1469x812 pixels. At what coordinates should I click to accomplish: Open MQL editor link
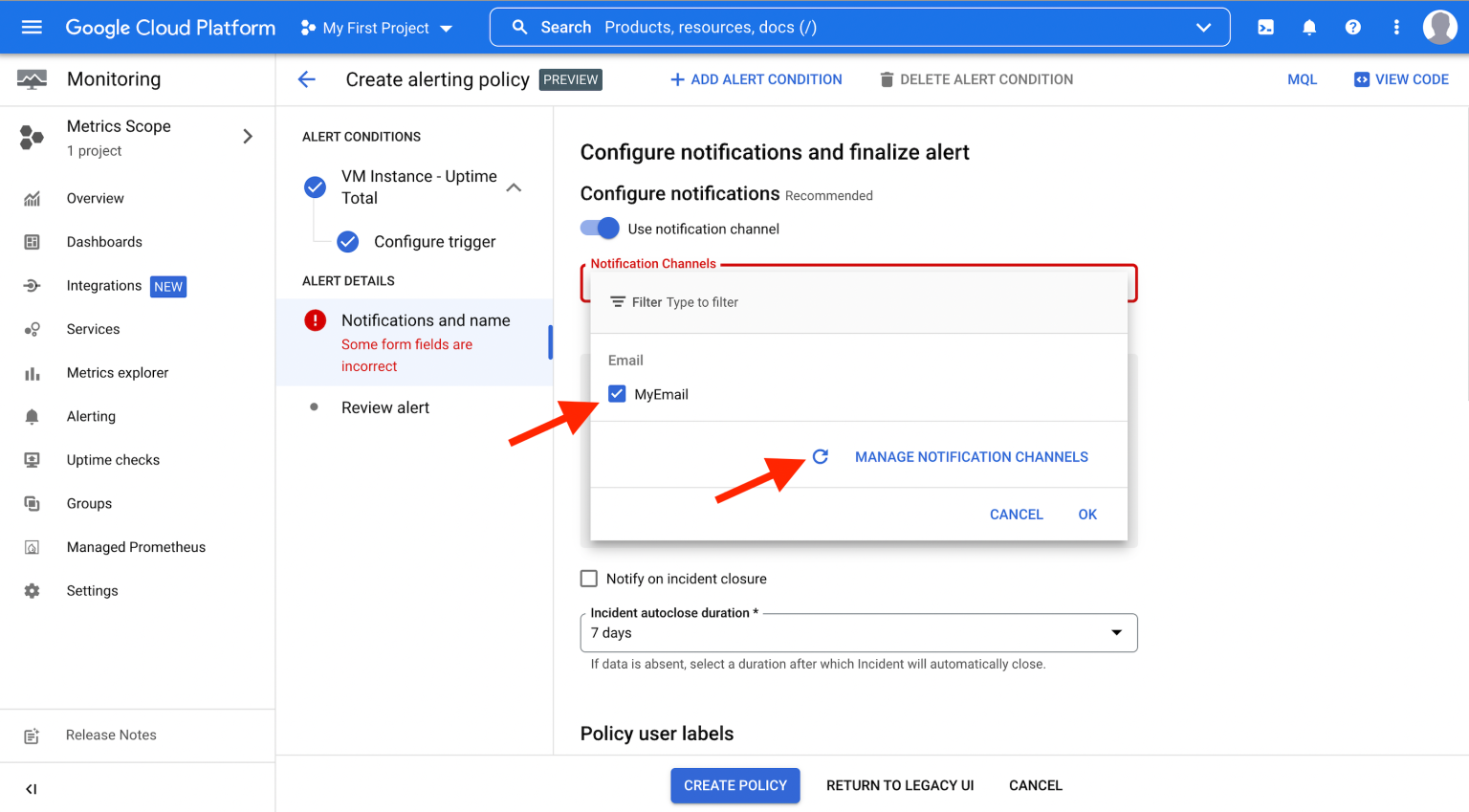(x=1302, y=79)
